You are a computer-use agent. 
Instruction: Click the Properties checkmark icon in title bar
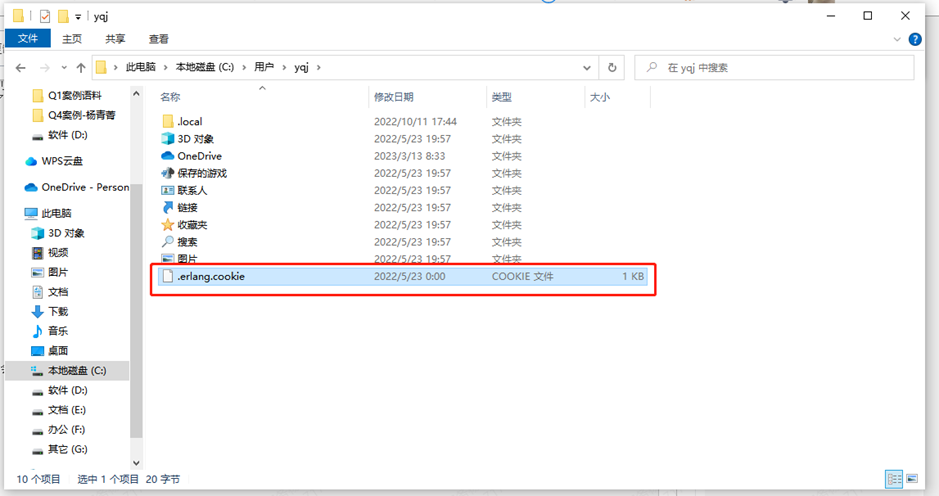pos(45,16)
